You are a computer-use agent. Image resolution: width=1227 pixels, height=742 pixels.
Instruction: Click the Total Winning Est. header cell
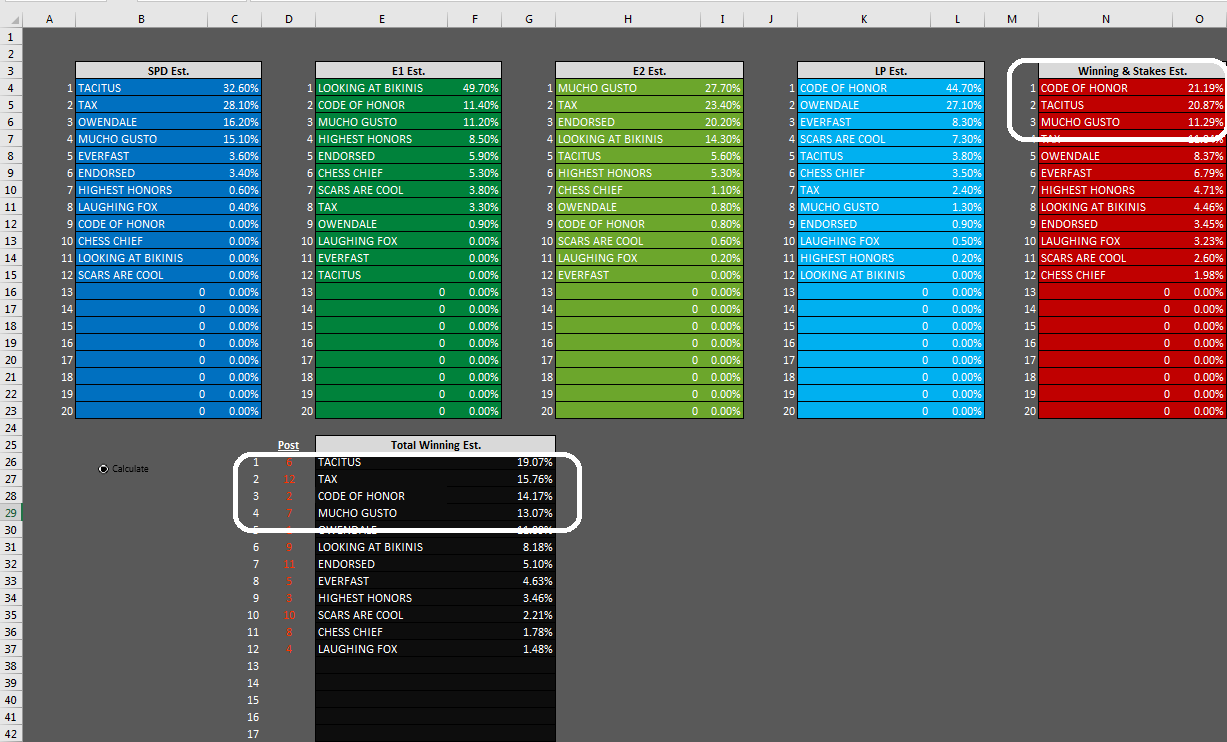[434, 445]
